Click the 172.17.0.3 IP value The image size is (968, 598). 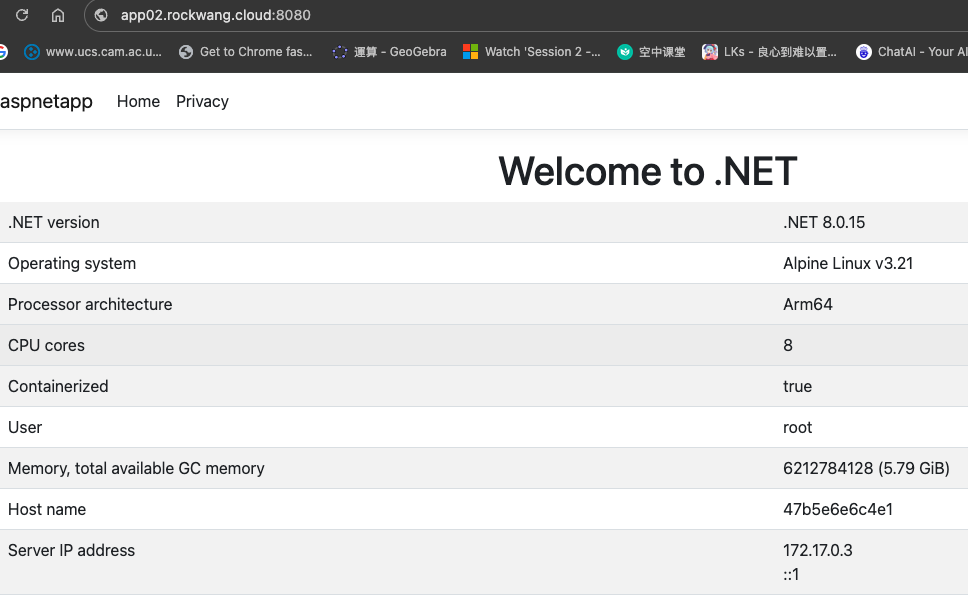817,550
